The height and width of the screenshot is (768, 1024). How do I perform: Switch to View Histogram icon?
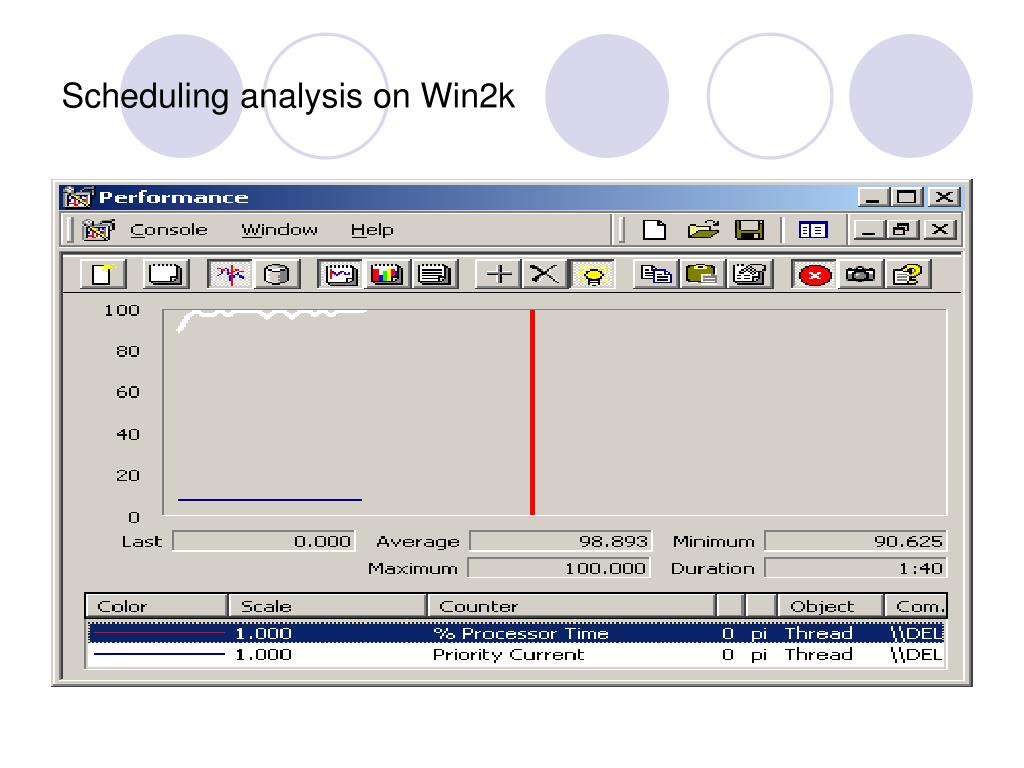click(x=387, y=274)
